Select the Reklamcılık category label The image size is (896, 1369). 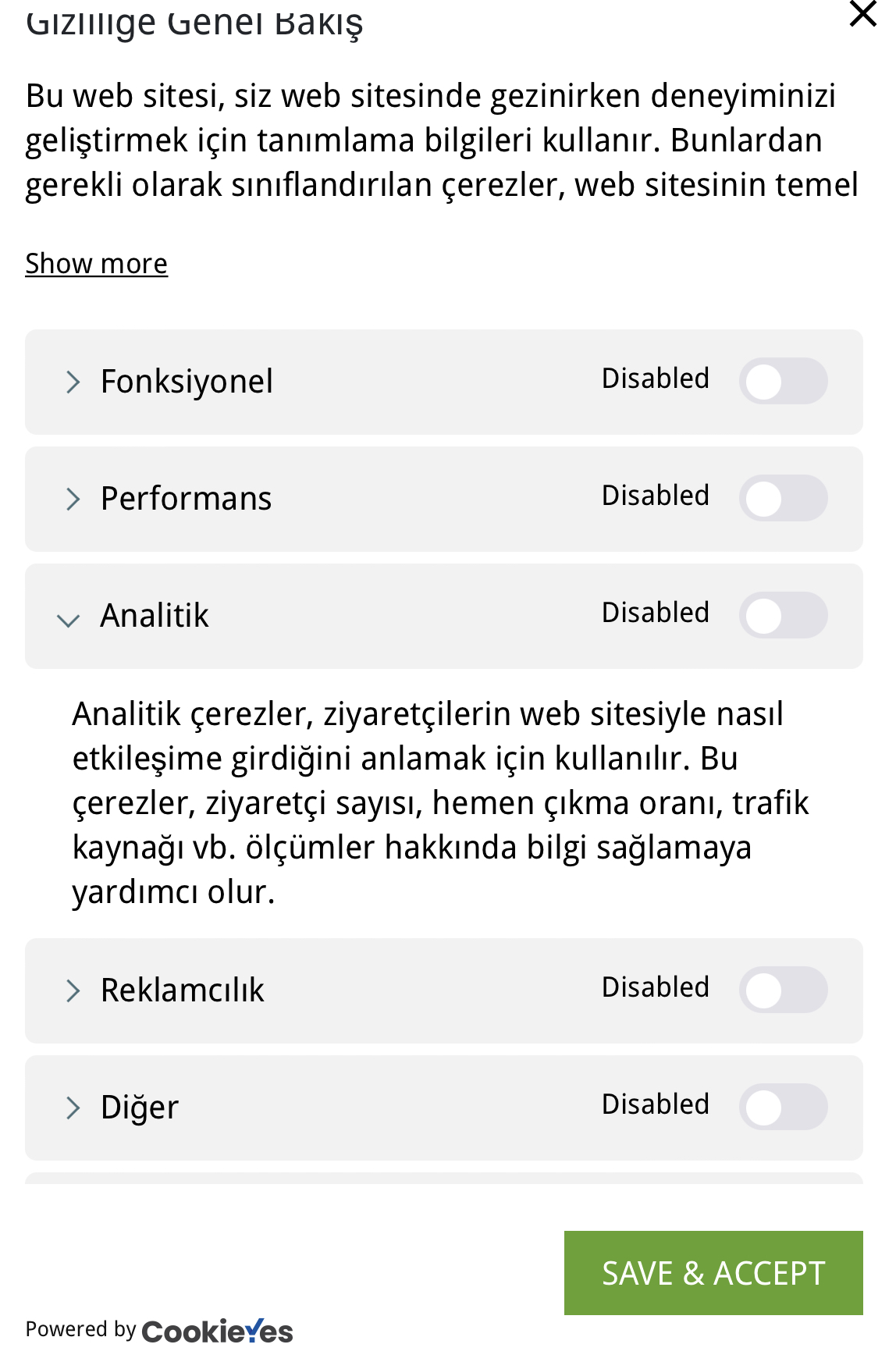[183, 990]
